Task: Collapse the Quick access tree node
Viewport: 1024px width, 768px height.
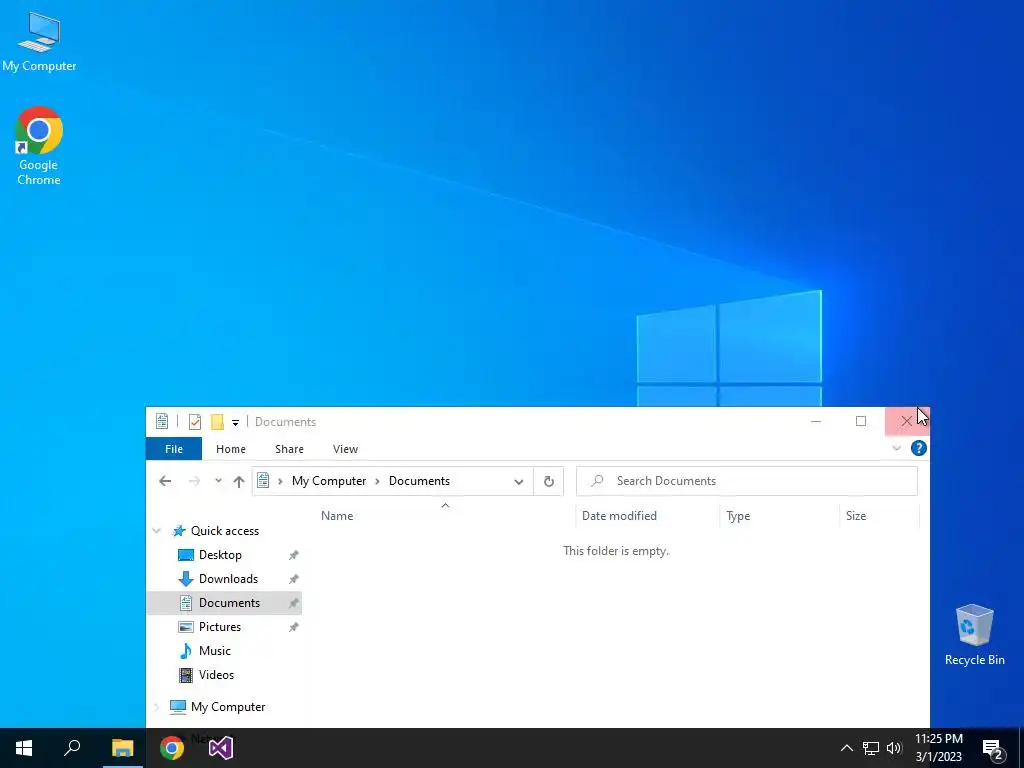Action: click(x=157, y=531)
